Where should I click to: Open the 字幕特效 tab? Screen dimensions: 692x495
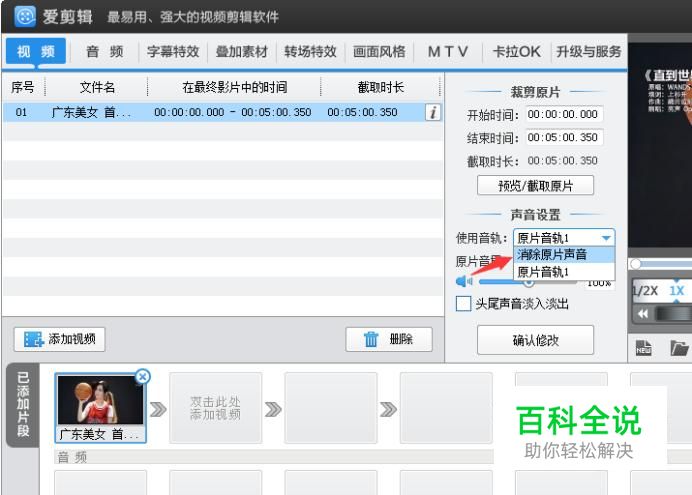pyautogui.click(x=173, y=52)
